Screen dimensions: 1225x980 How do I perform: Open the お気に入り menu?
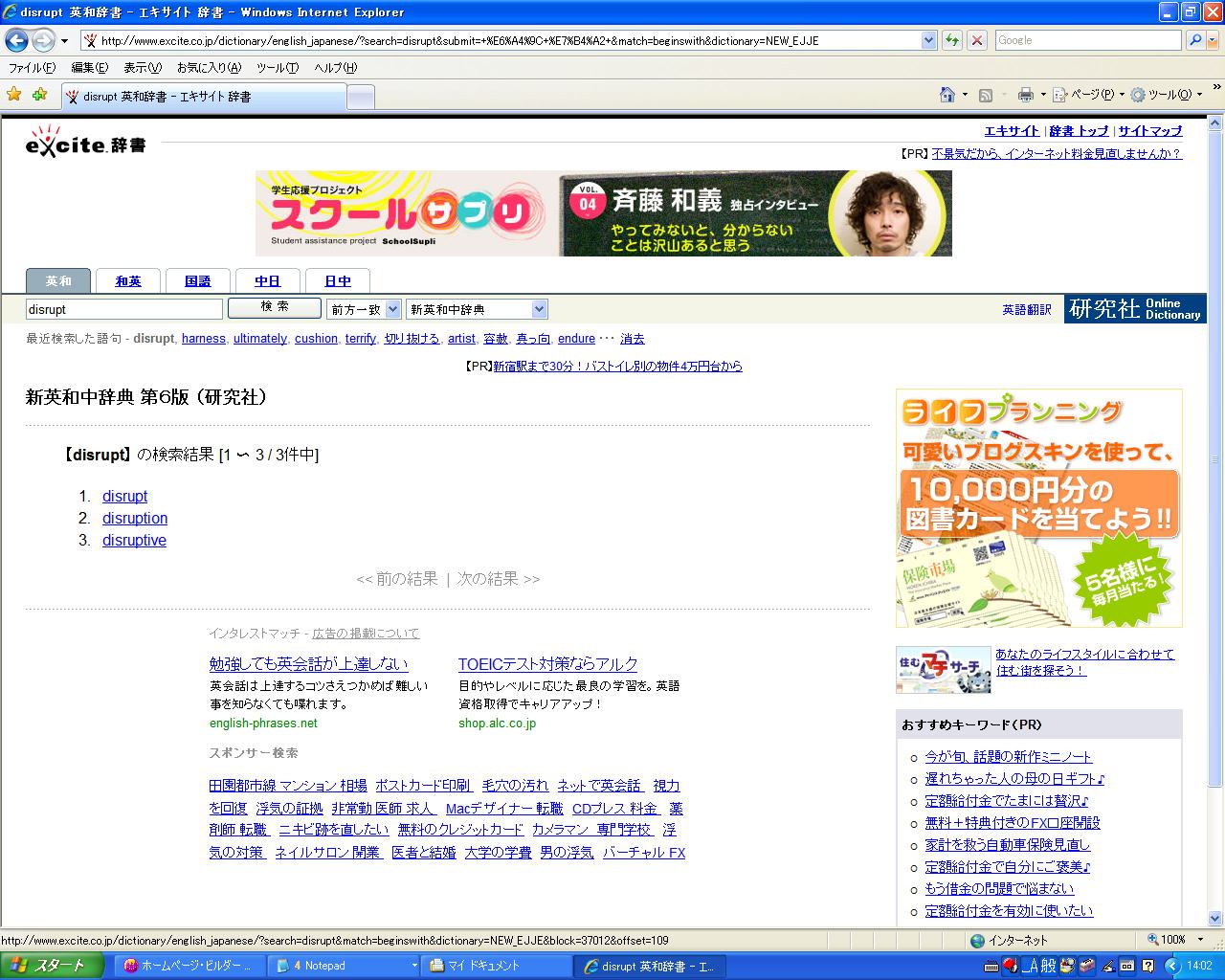(209, 68)
